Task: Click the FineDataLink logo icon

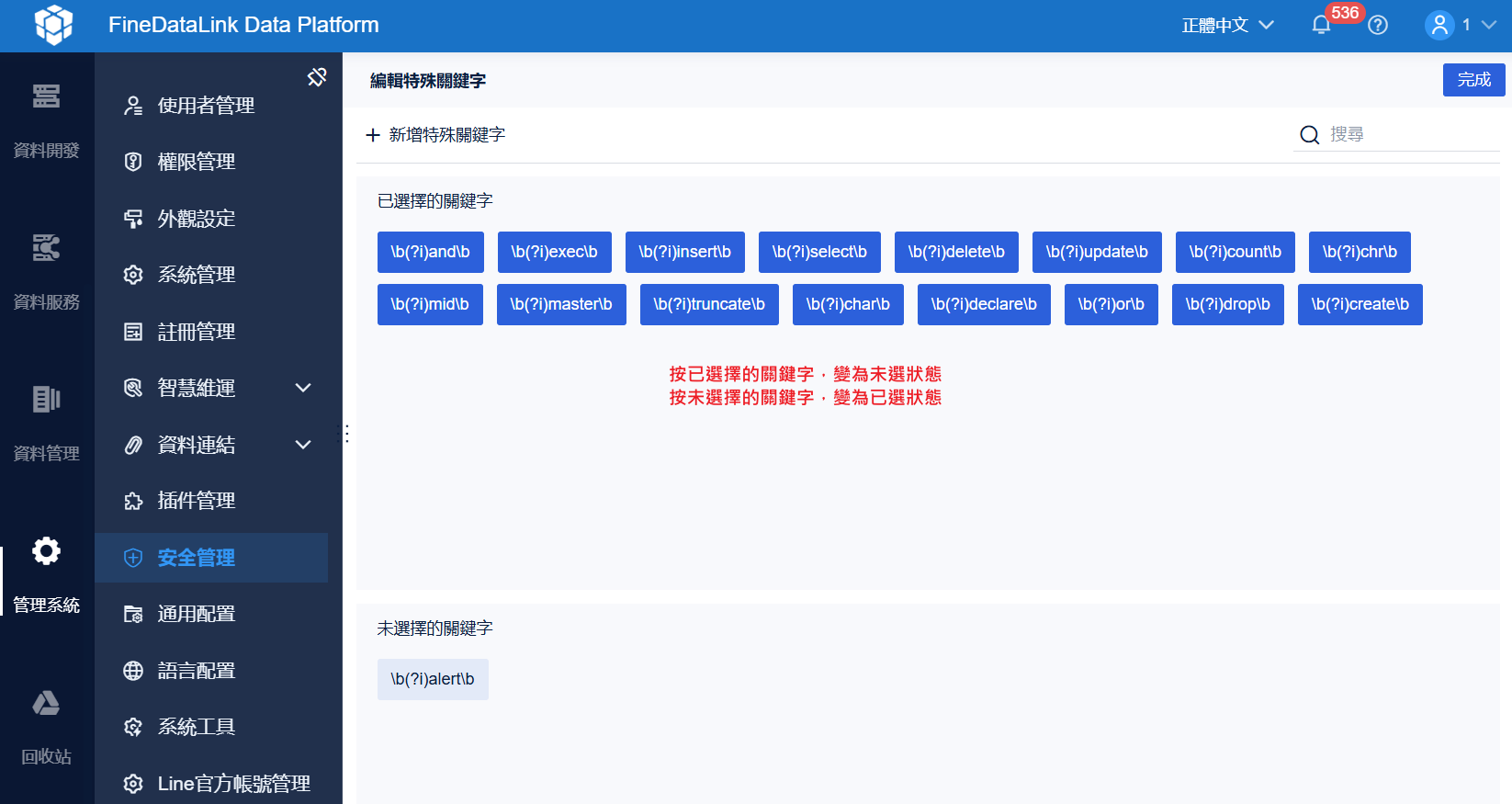Action: 53,25
